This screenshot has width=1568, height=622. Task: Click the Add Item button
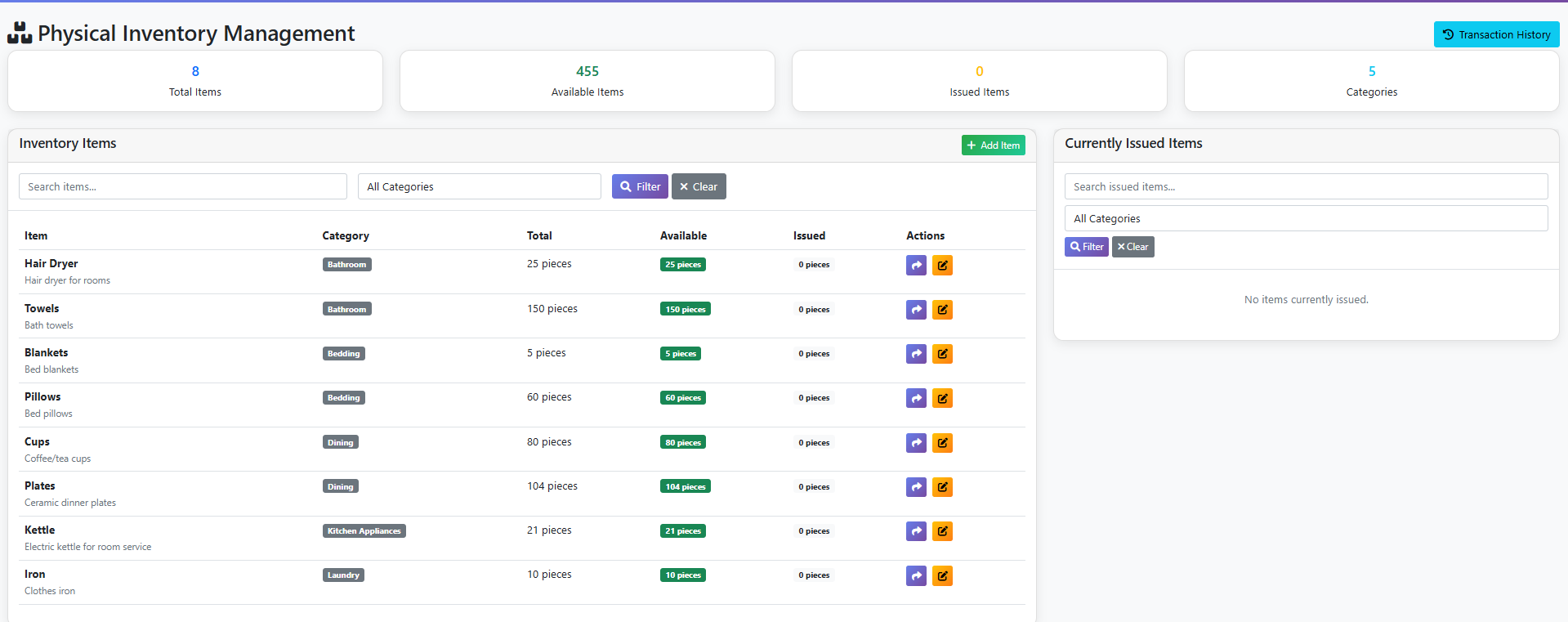pos(993,145)
